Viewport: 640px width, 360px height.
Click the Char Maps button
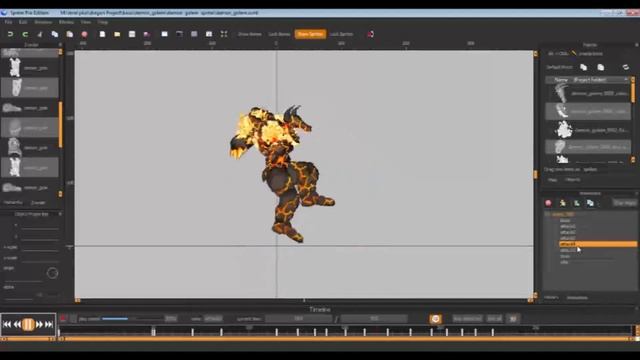click(625, 203)
